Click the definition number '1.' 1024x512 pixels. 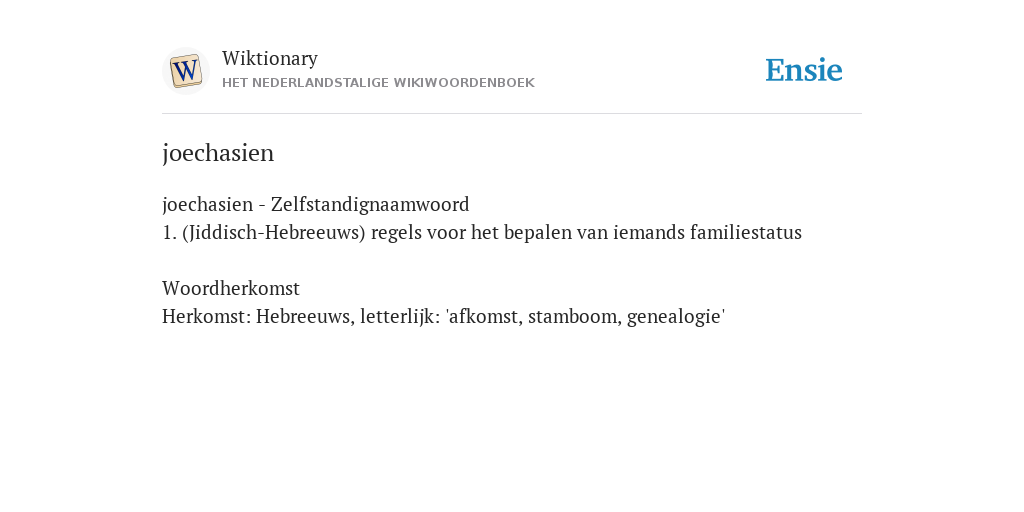(170, 232)
